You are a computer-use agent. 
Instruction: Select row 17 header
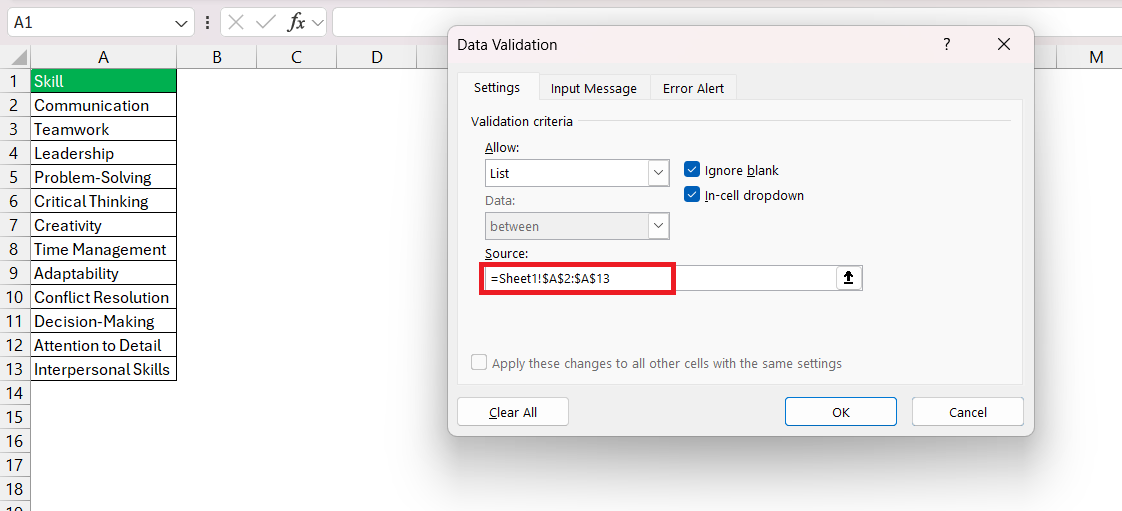[15, 465]
